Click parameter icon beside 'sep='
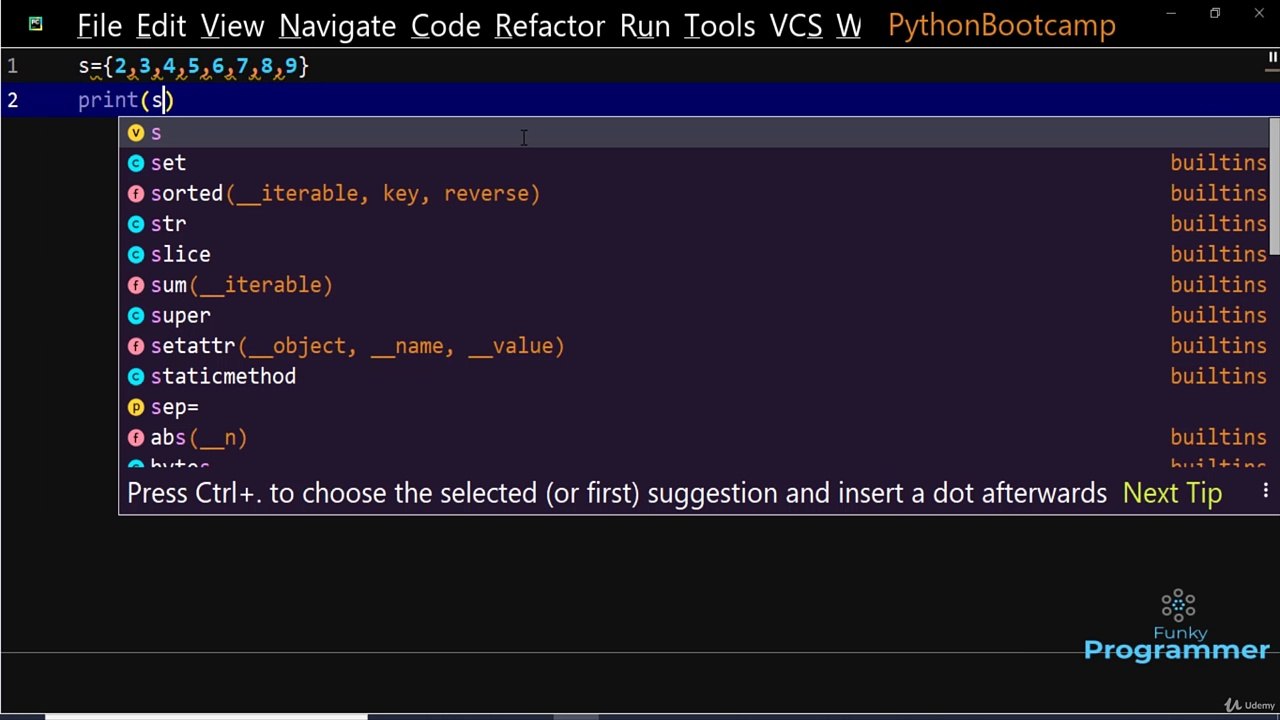Screen dimensions: 1280x720 [136, 407]
